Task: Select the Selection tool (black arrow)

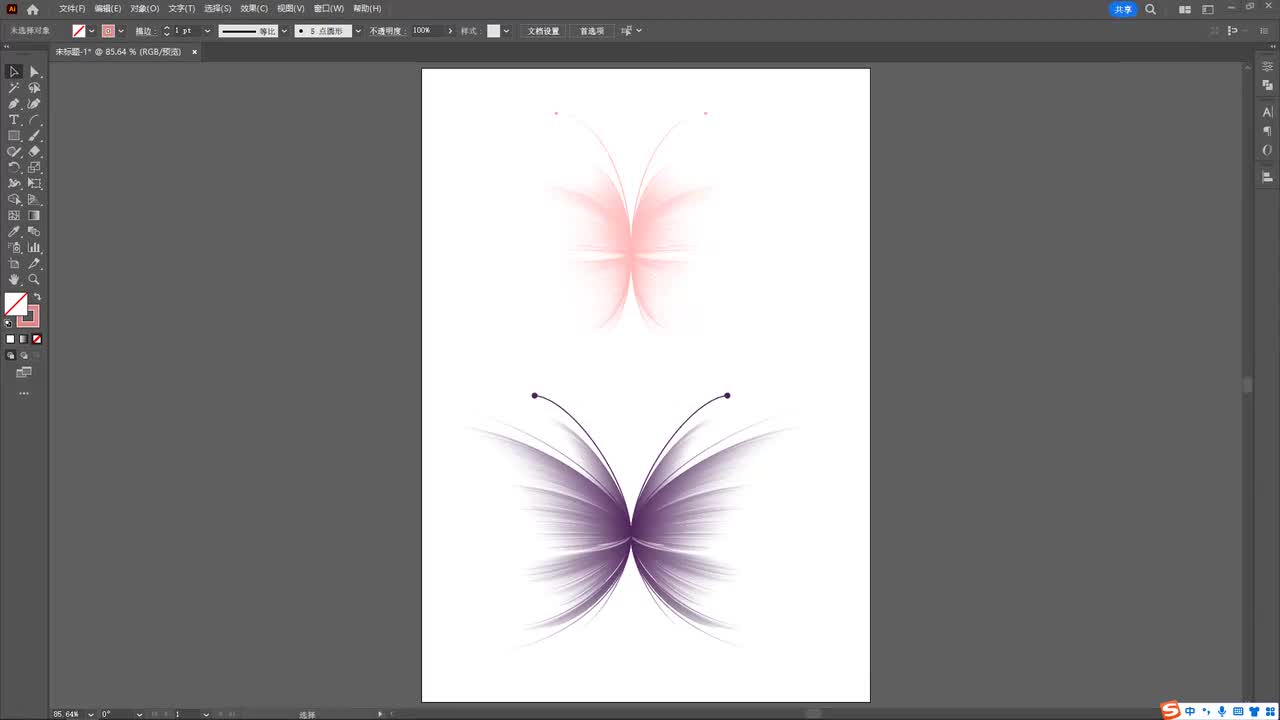Action: click(x=14, y=72)
